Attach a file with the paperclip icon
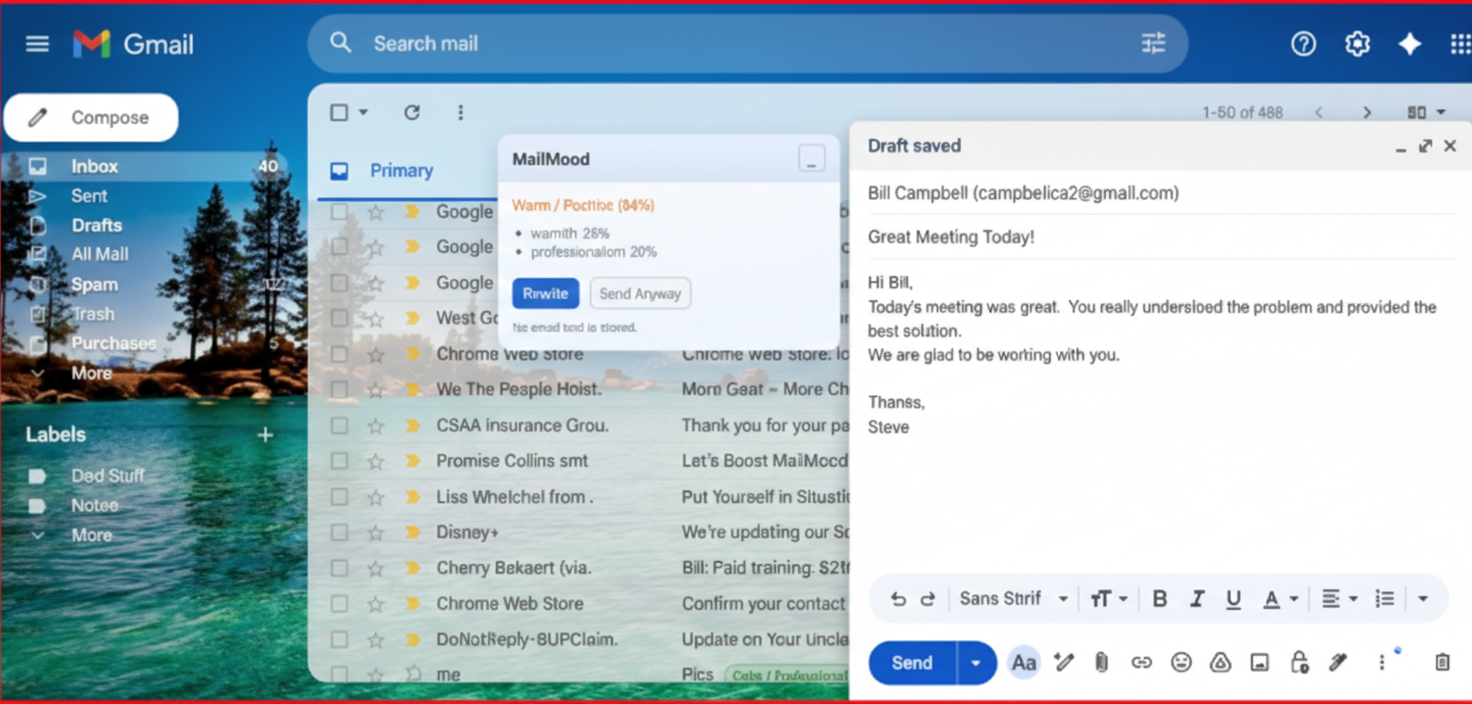 coord(1101,662)
